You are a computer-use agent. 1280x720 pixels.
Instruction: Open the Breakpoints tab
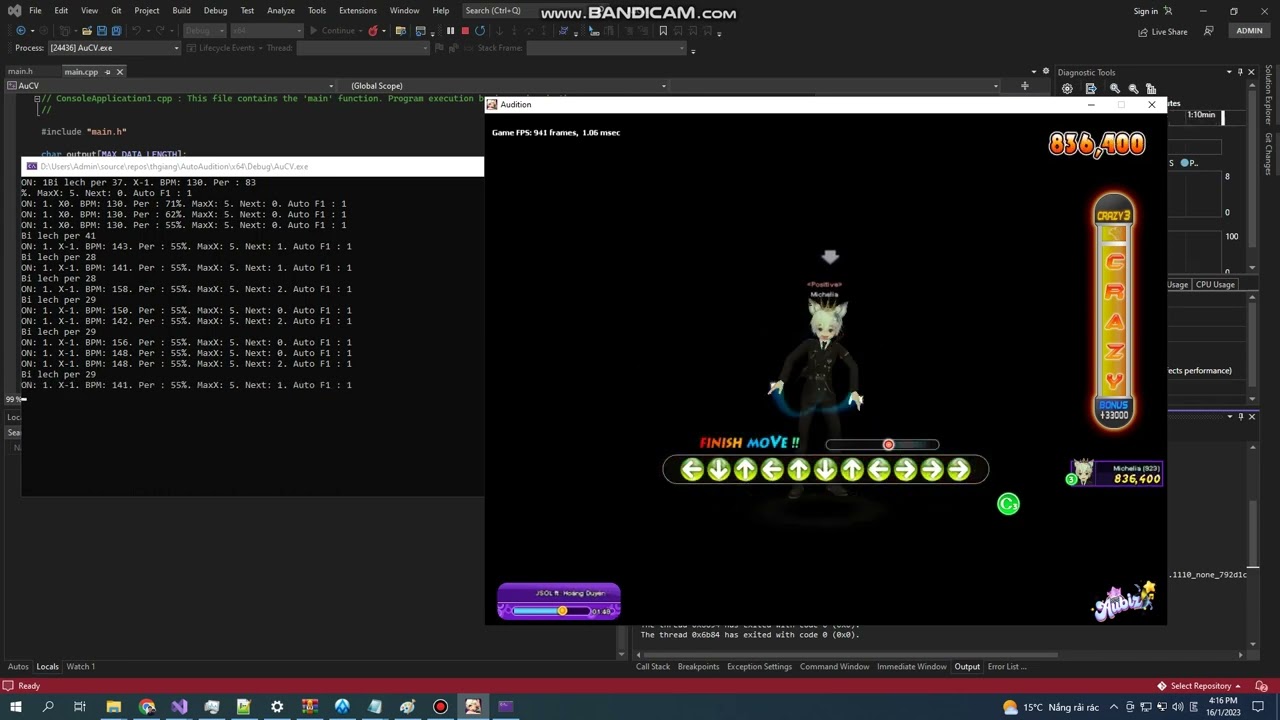(698, 667)
